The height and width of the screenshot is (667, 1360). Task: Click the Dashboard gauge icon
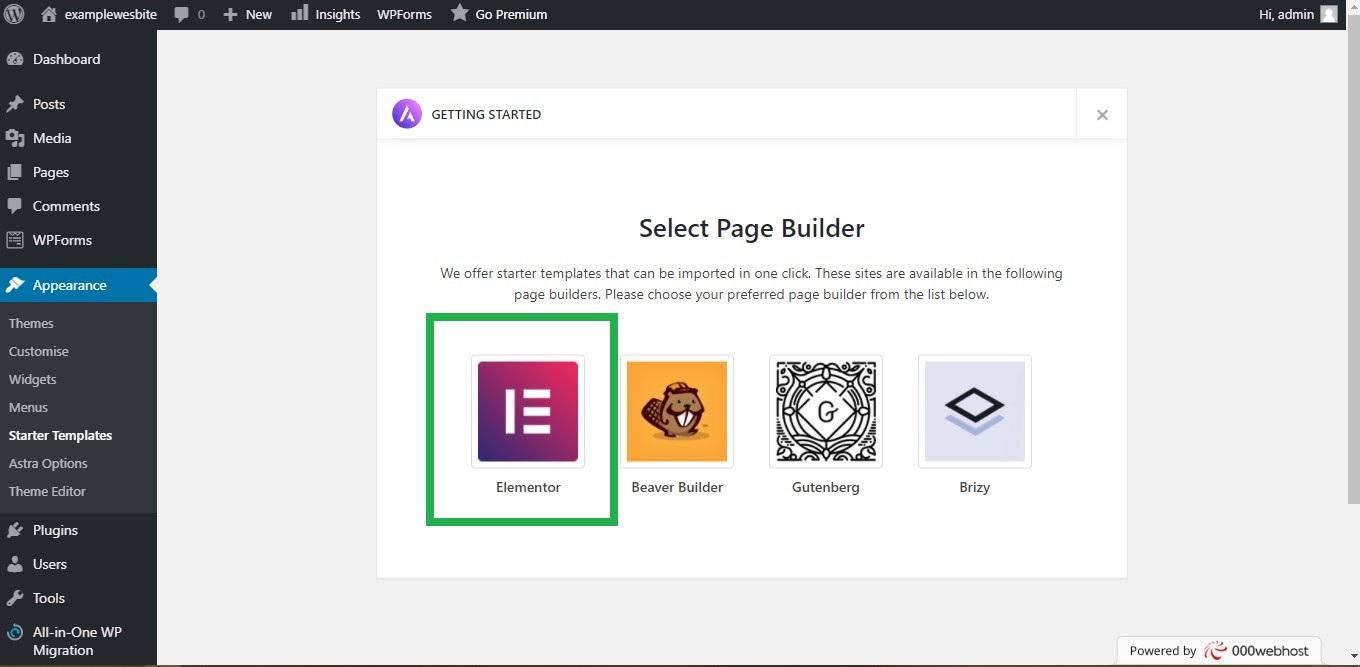click(x=15, y=59)
